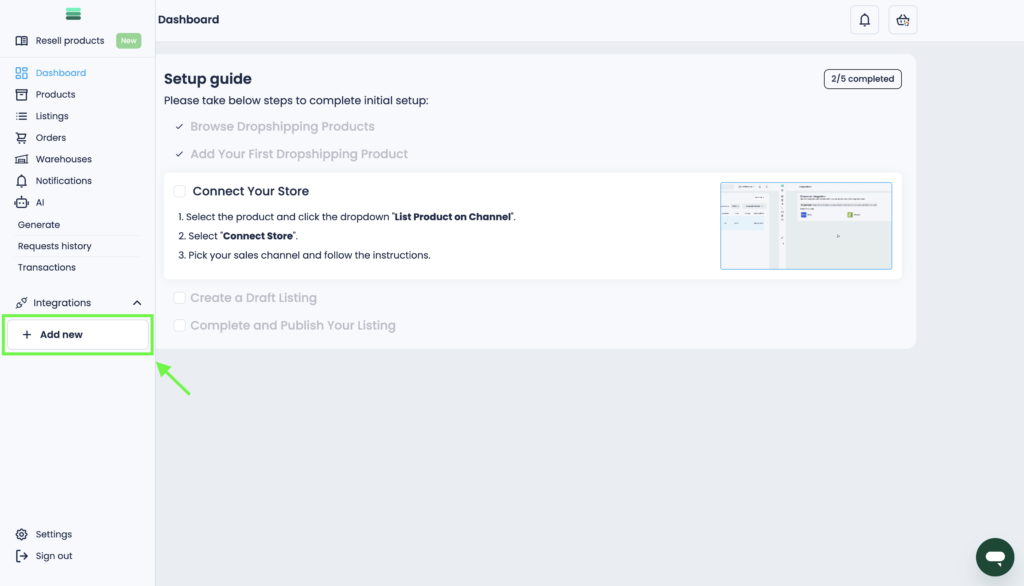Collapse the Integrations section chevron
Image resolution: width=1024 pixels, height=586 pixels.
pyautogui.click(x=137, y=303)
